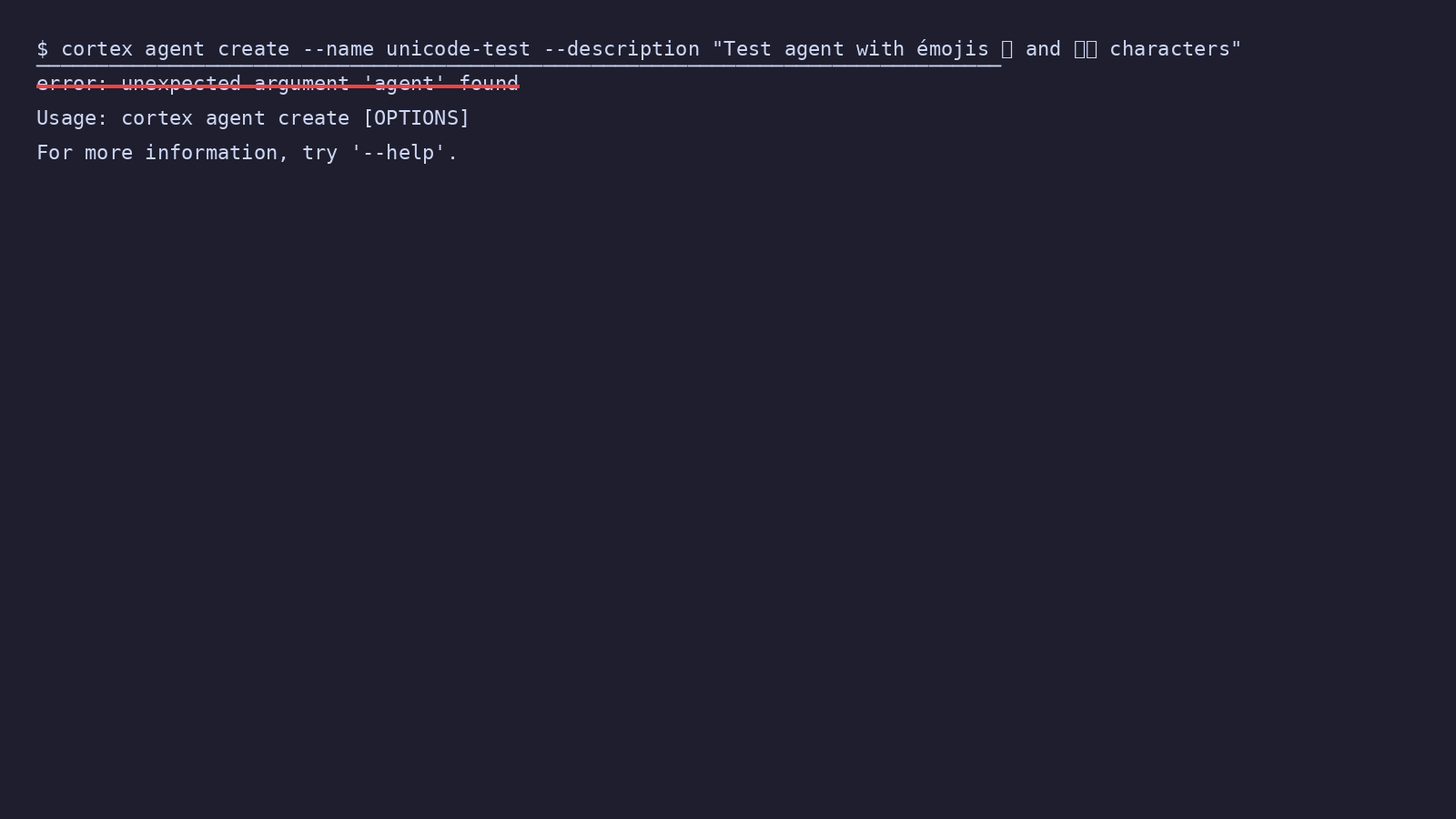Click the $ shell prompt symbol
This screenshot has height=819, width=1456.
coord(42,49)
